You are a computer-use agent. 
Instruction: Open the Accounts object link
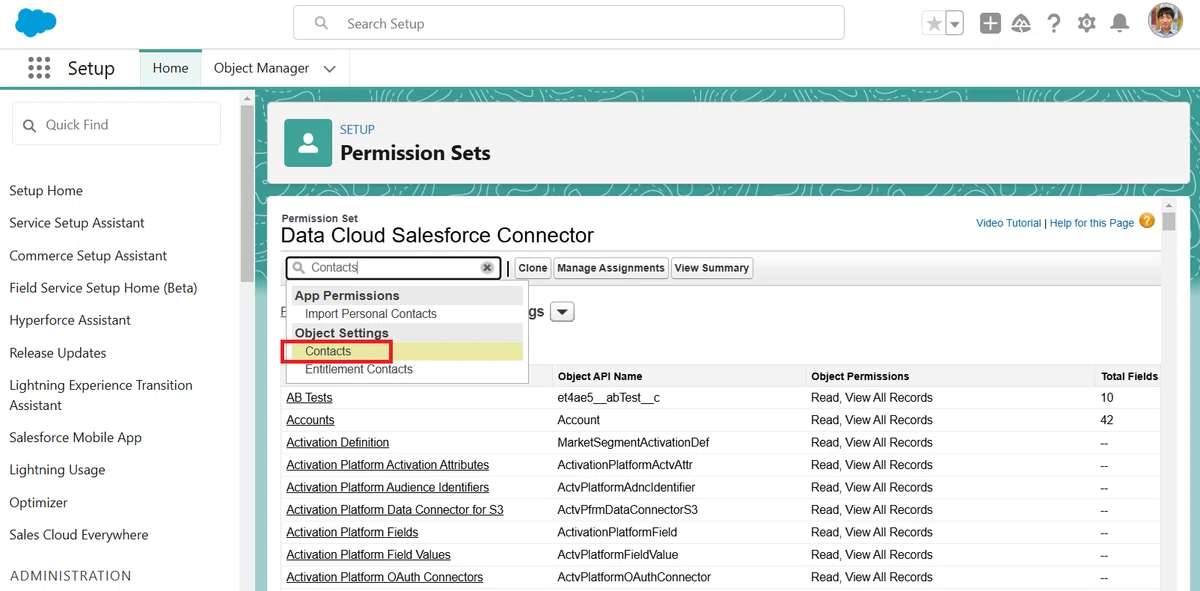tap(310, 420)
